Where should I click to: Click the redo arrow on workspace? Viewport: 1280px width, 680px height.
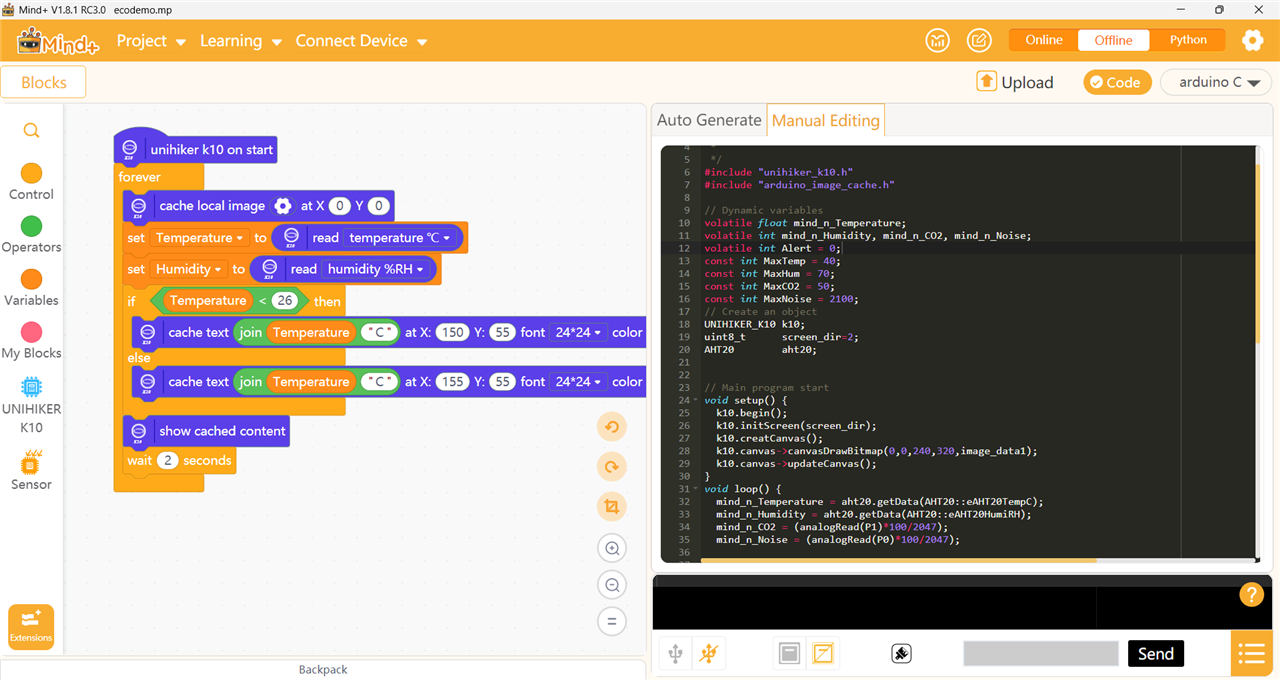point(612,467)
